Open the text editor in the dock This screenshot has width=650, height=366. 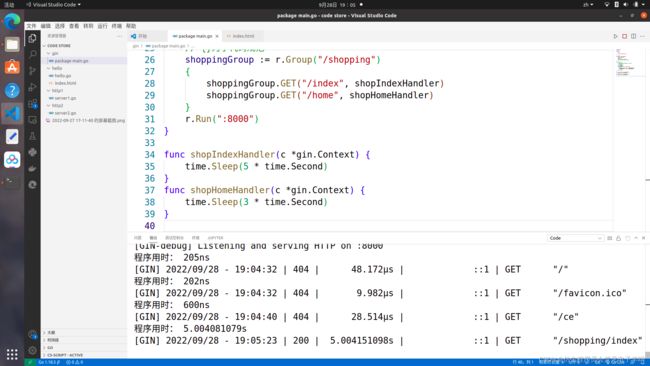tap(12, 136)
